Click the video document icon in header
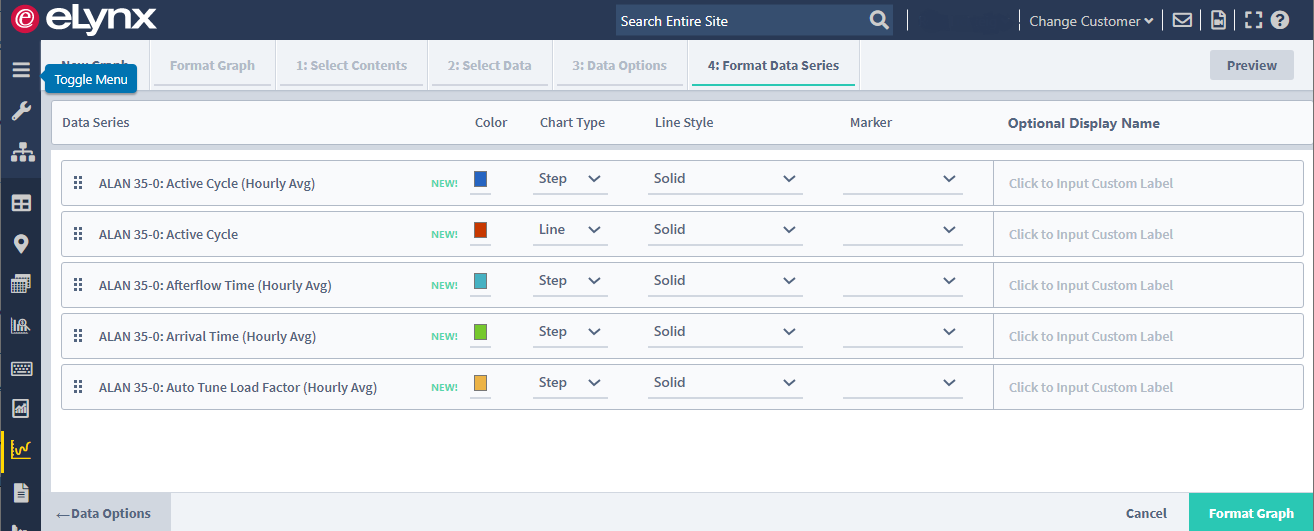The width and height of the screenshot is (1314, 531). [1218, 20]
